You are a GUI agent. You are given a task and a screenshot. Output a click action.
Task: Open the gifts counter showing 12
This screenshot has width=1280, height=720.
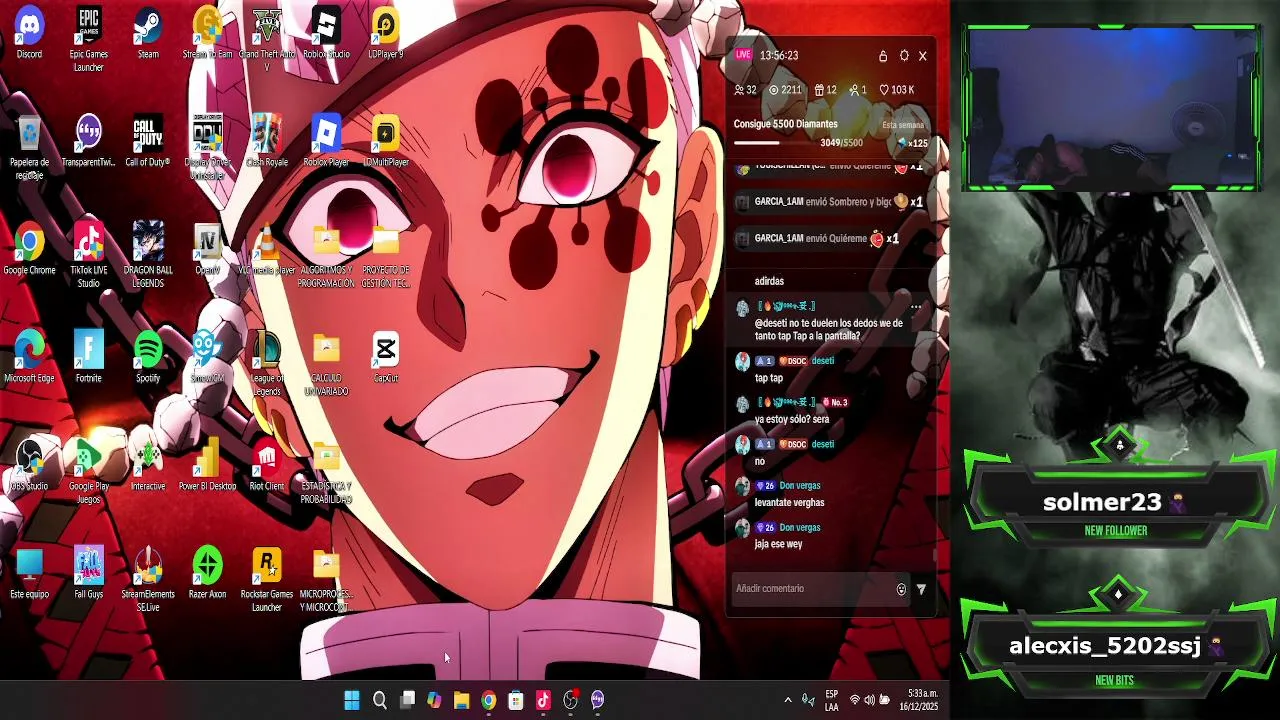825,90
